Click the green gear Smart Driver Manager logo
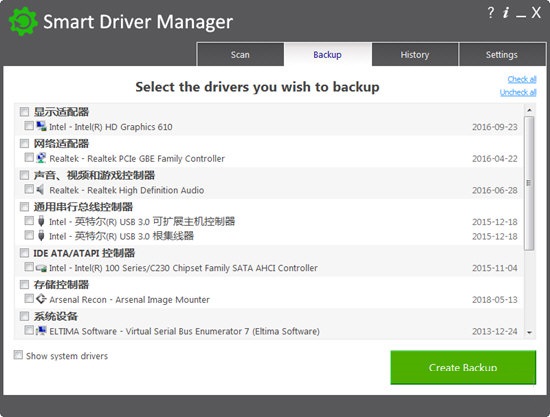The height and width of the screenshot is (417, 550). (x=23, y=21)
